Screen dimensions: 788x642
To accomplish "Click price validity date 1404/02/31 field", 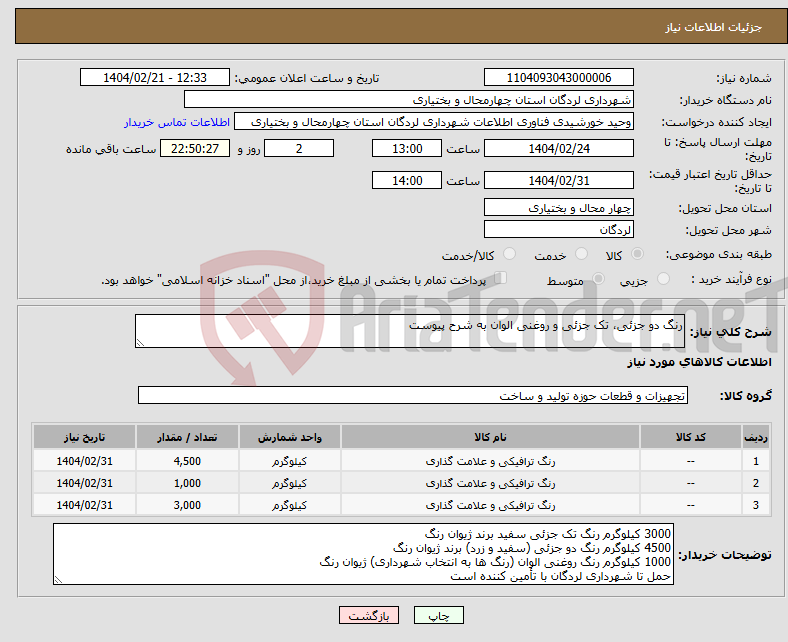I will click(x=559, y=180).
